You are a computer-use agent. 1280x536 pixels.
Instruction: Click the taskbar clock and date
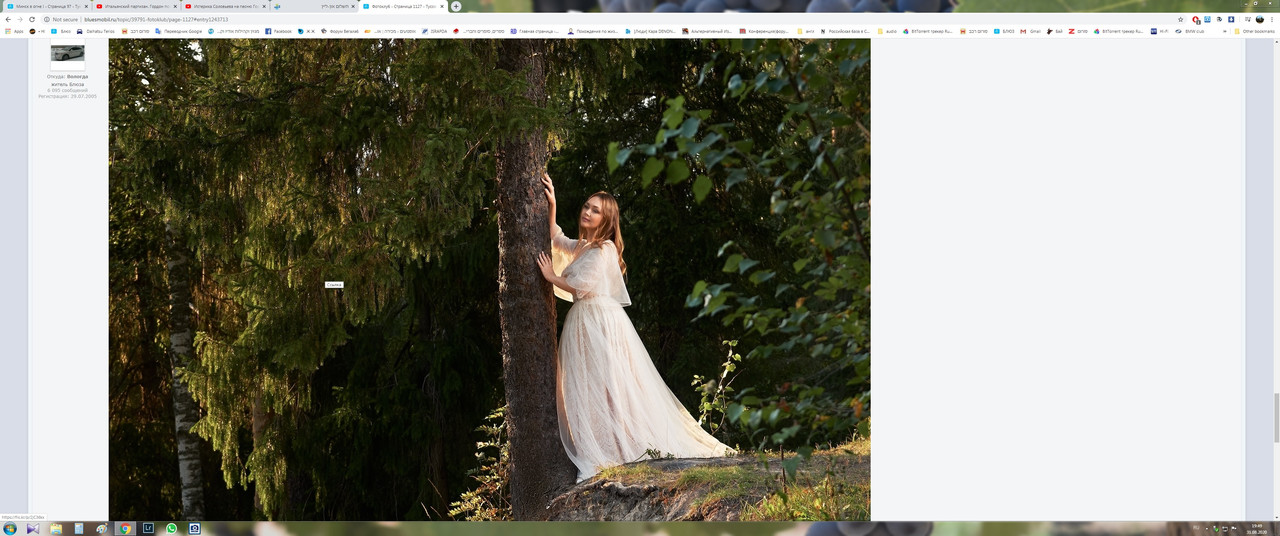coord(1256,528)
